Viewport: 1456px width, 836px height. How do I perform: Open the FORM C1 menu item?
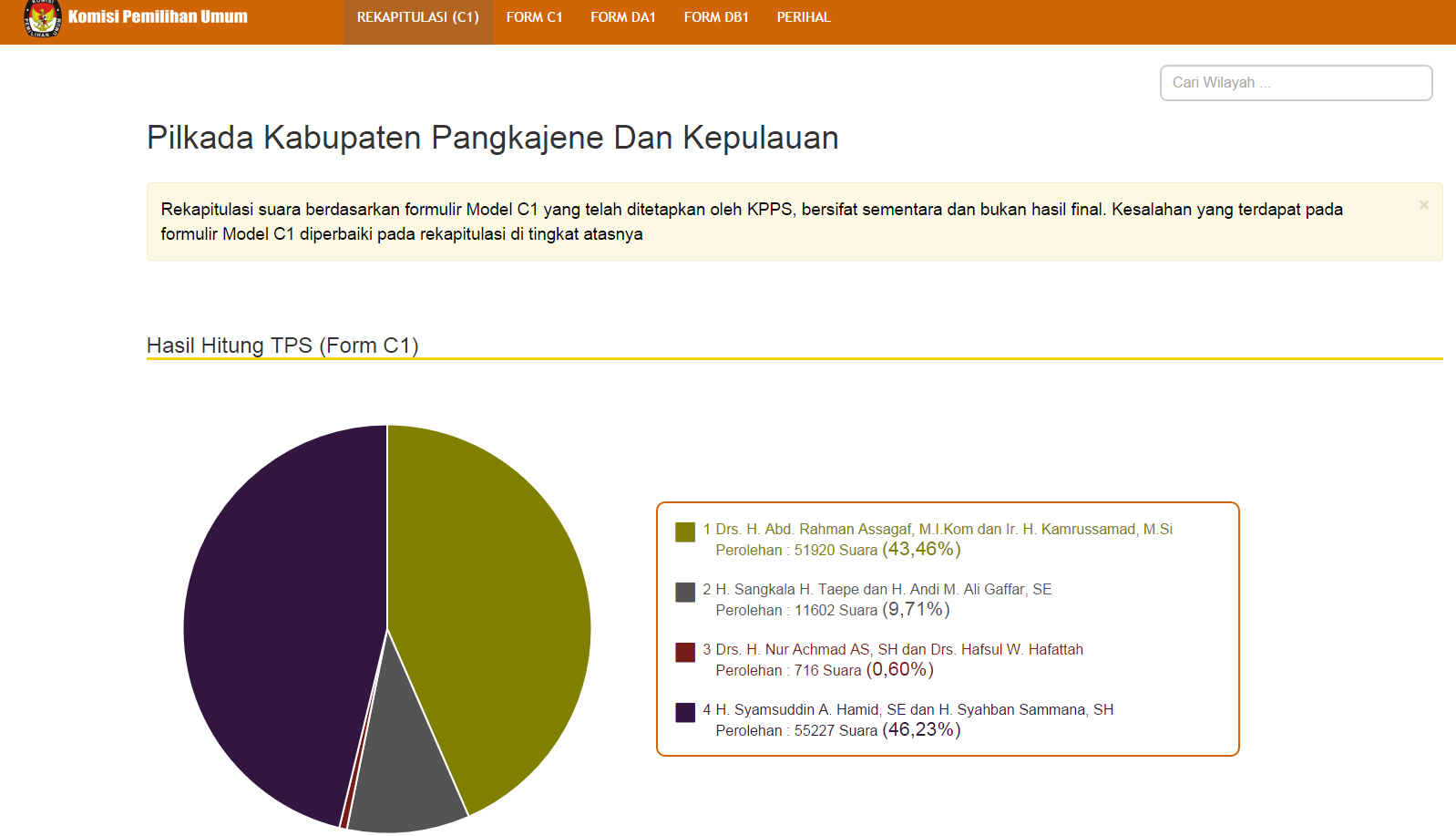pyautogui.click(x=535, y=17)
